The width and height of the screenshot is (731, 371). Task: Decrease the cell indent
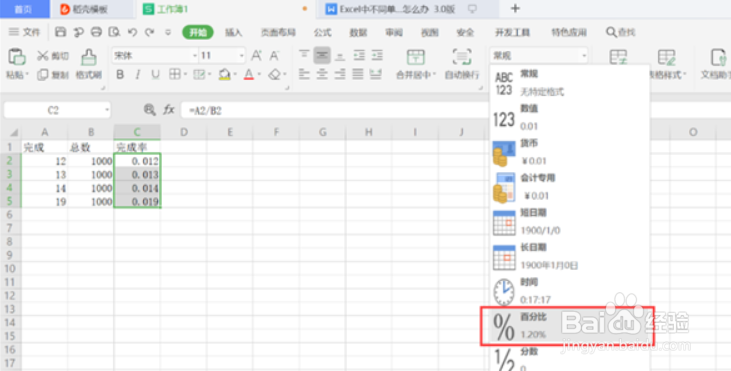click(x=359, y=55)
